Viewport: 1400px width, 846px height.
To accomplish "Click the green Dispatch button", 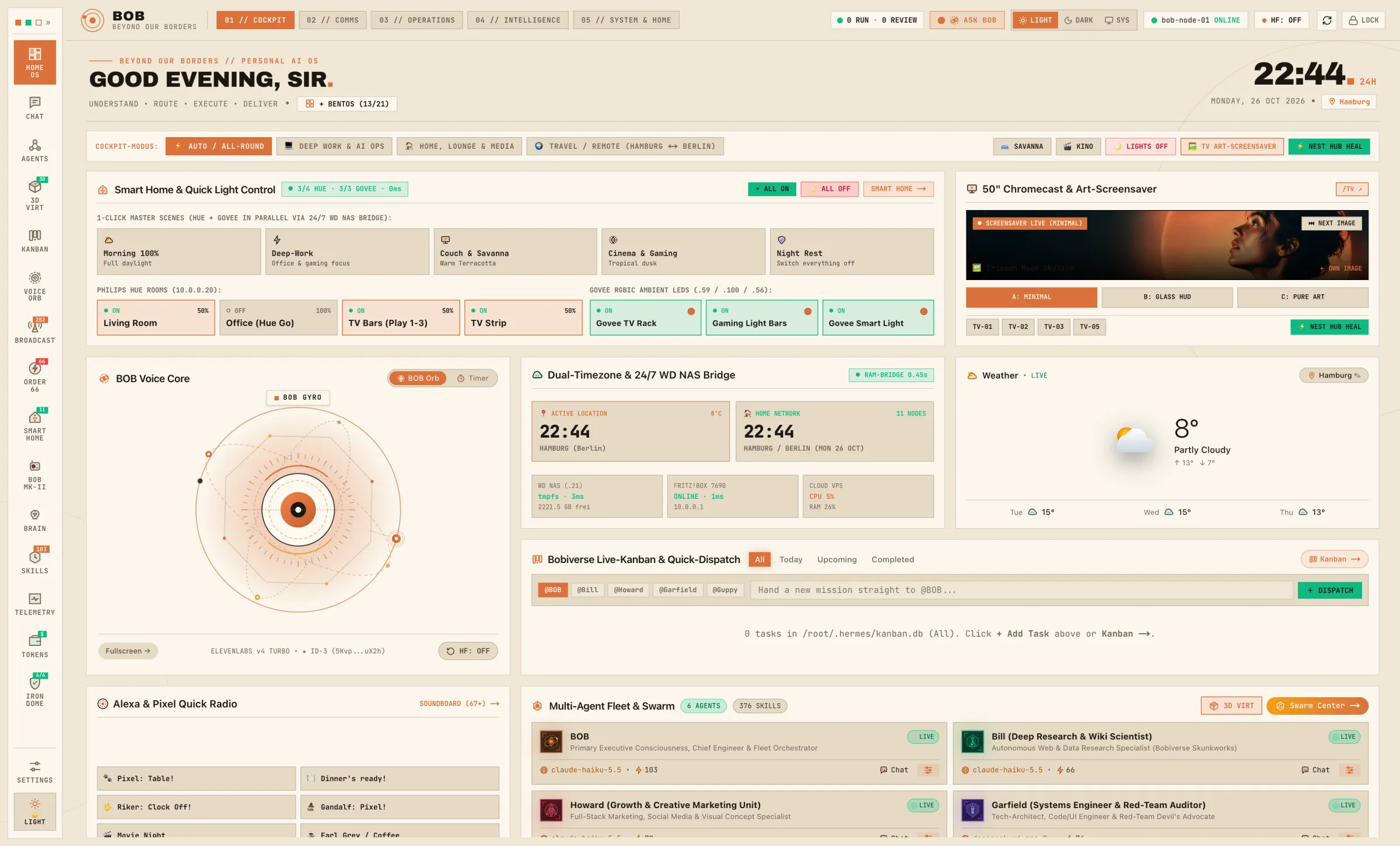I will [1330, 590].
